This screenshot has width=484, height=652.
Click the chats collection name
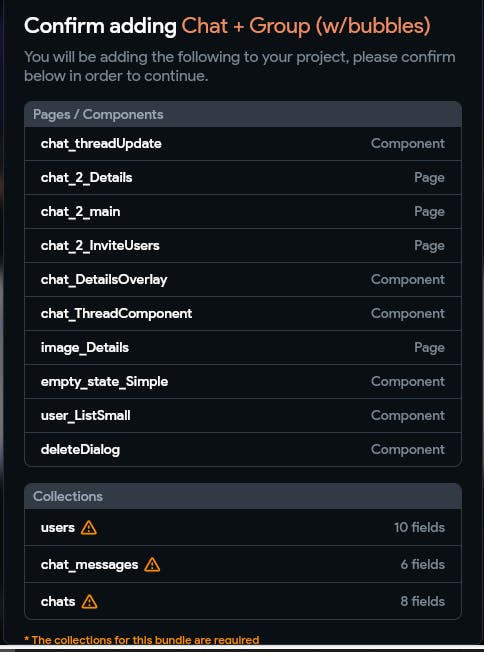[x=58, y=601]
